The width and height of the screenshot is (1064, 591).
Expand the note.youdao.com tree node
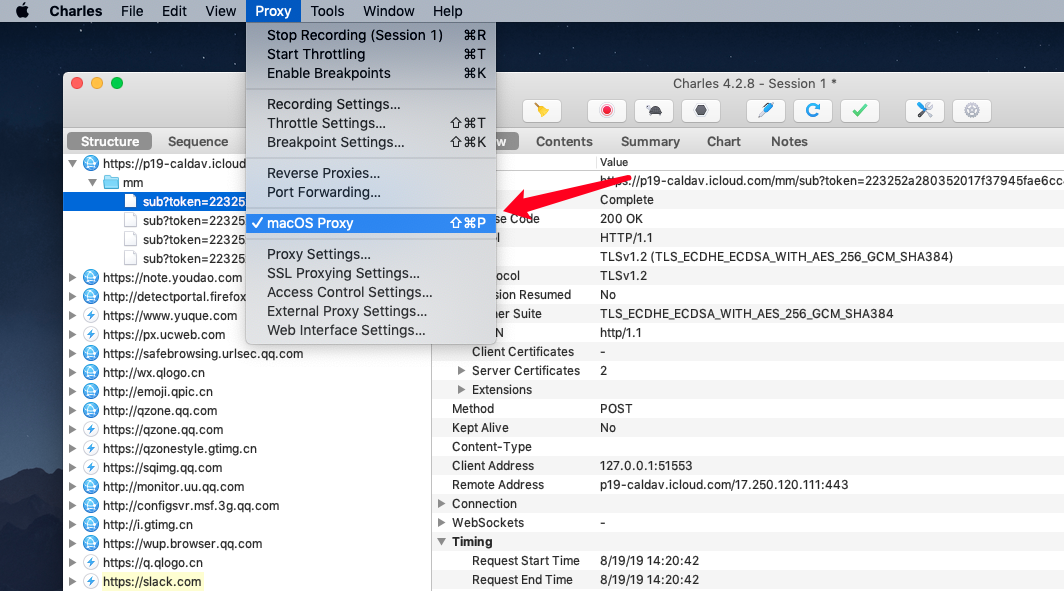pos(73,278)
